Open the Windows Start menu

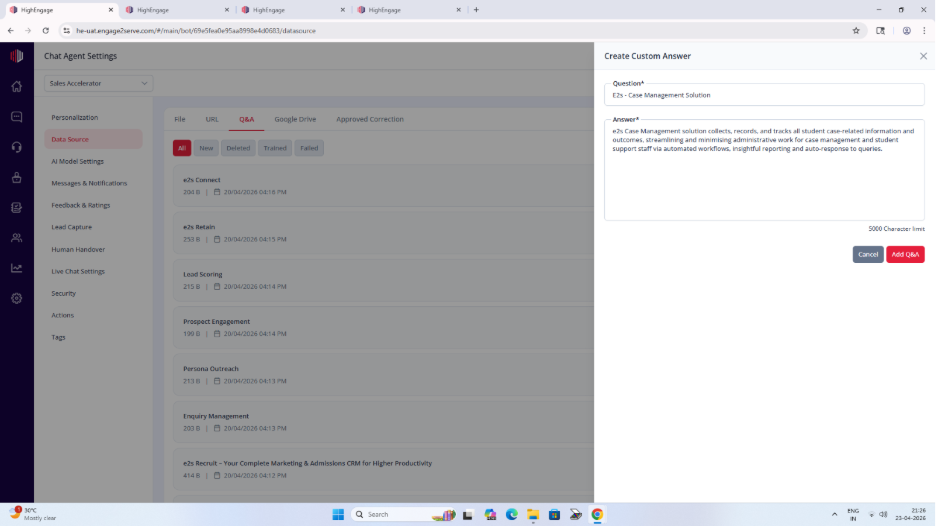[338, 515]
